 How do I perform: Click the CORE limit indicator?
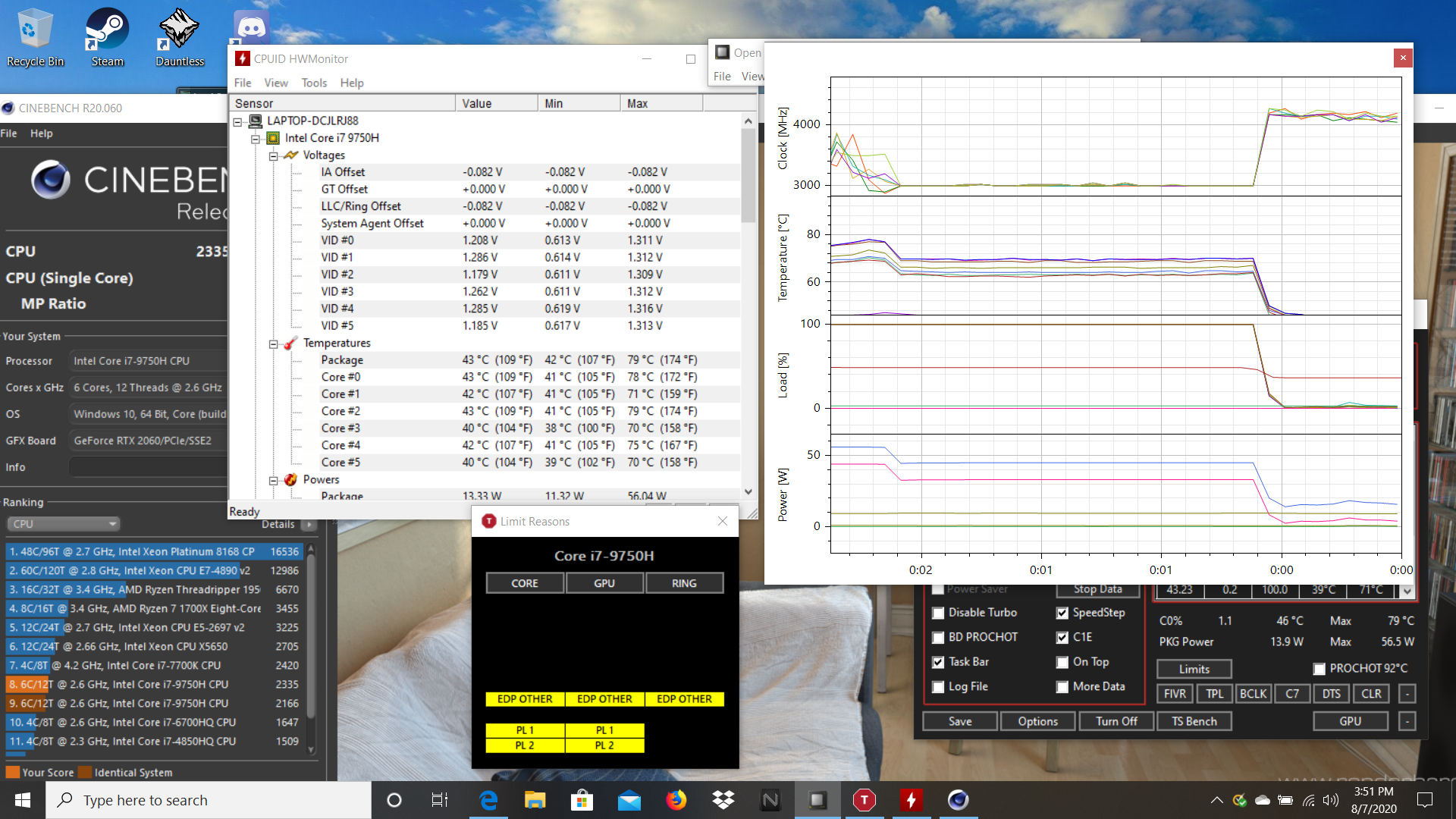(525, 583)
